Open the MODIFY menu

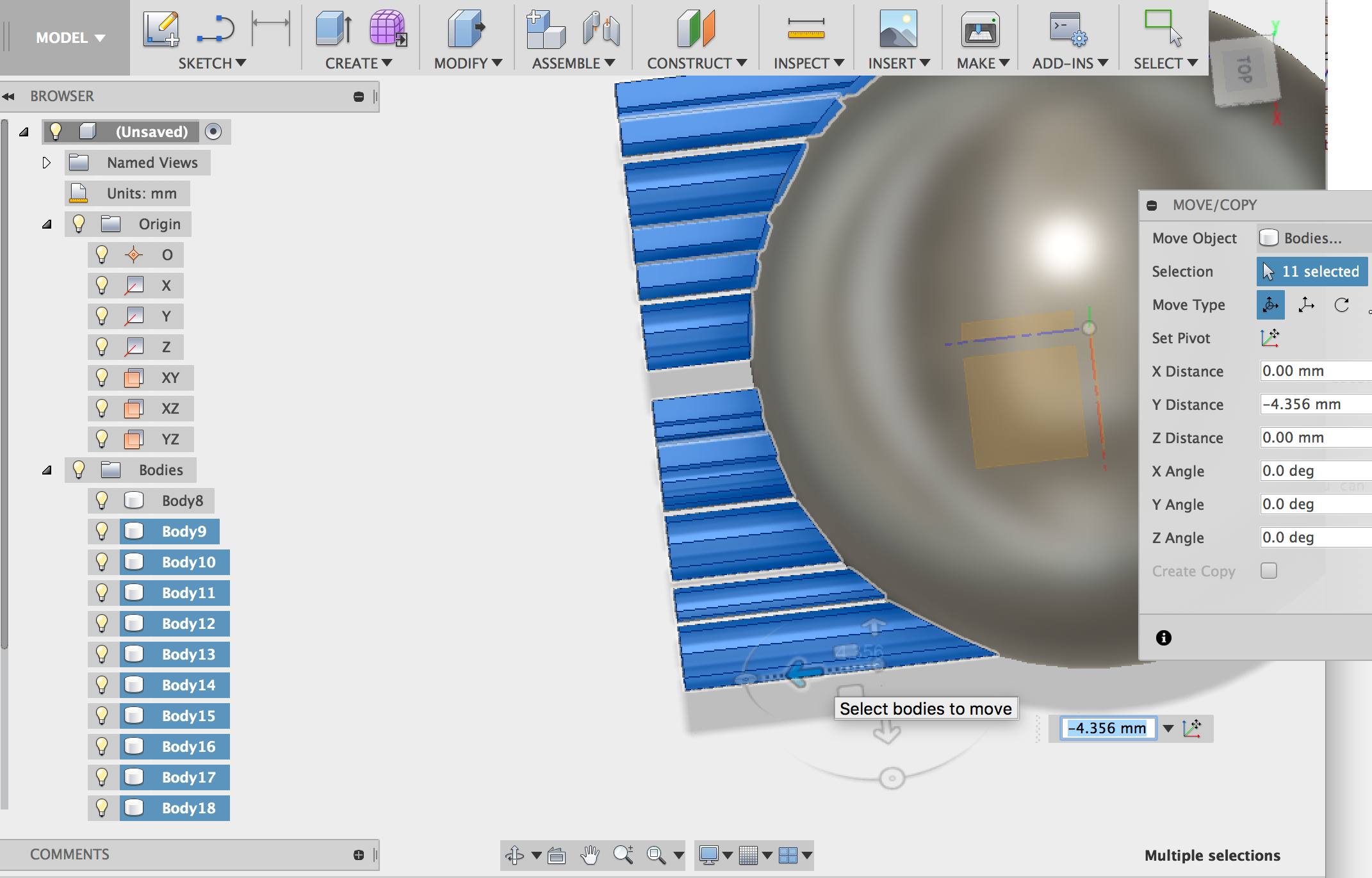tap(468, 63)
